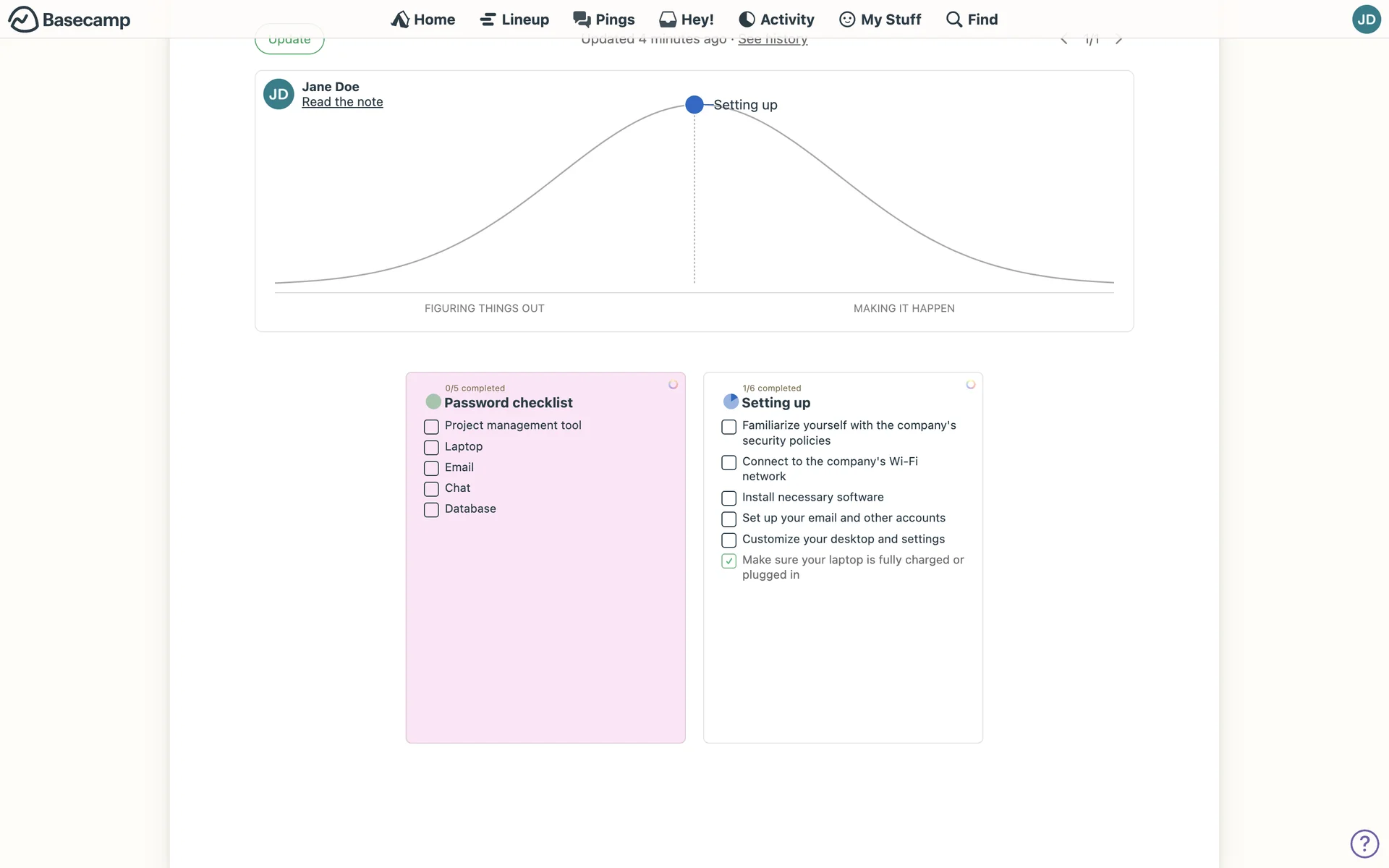Open the Lineup menu item
Screen dimensions: 1389x868
tap(514, 20)
